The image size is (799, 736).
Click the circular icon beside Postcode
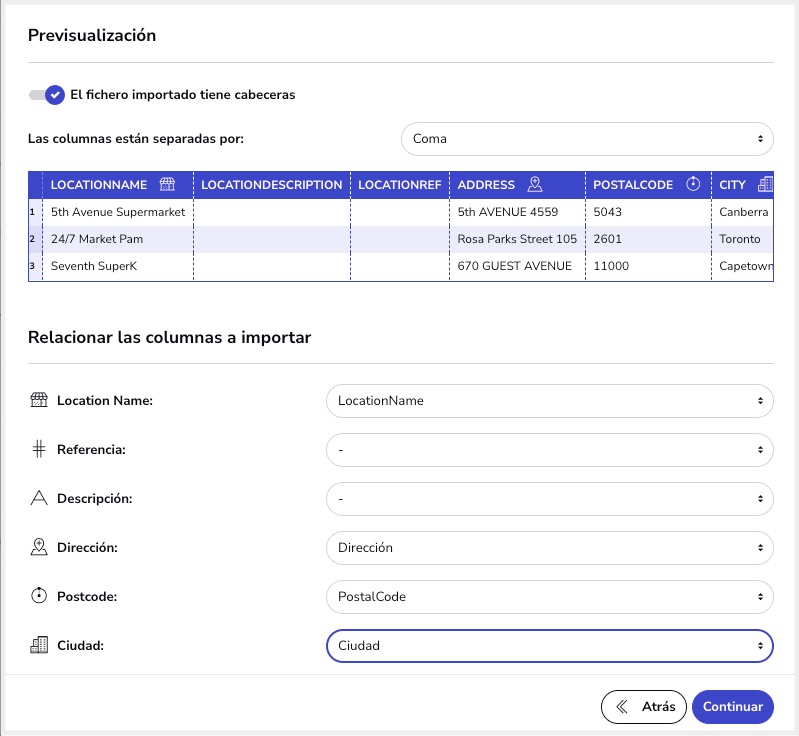pyautogui.click(x=39, y=595)
